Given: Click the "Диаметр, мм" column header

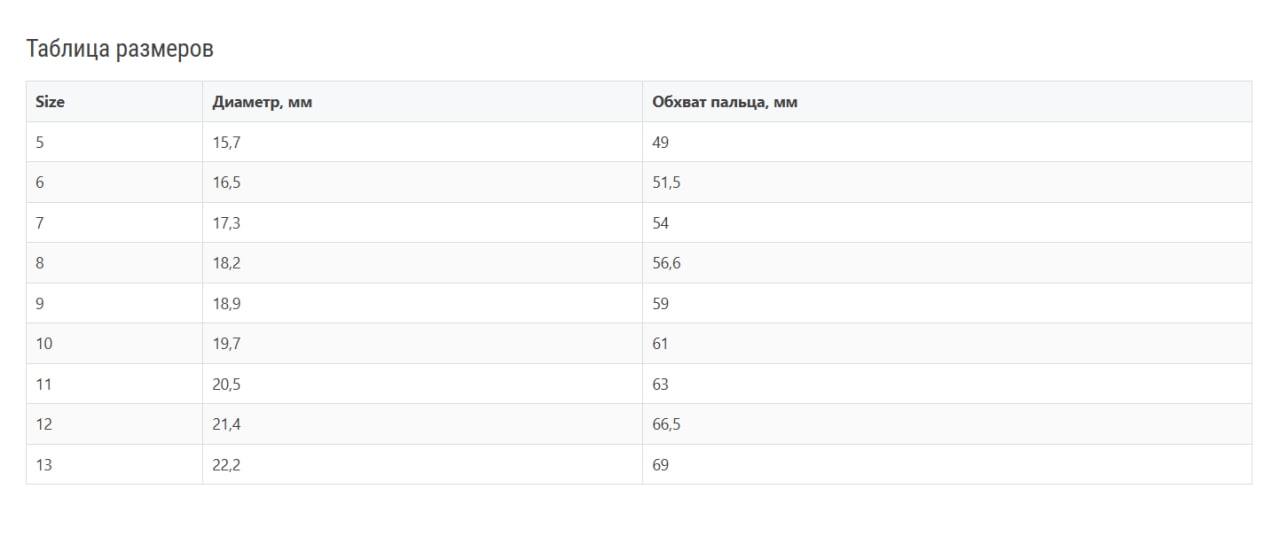Looking at the screenshot, I should [x=263, y=102].
